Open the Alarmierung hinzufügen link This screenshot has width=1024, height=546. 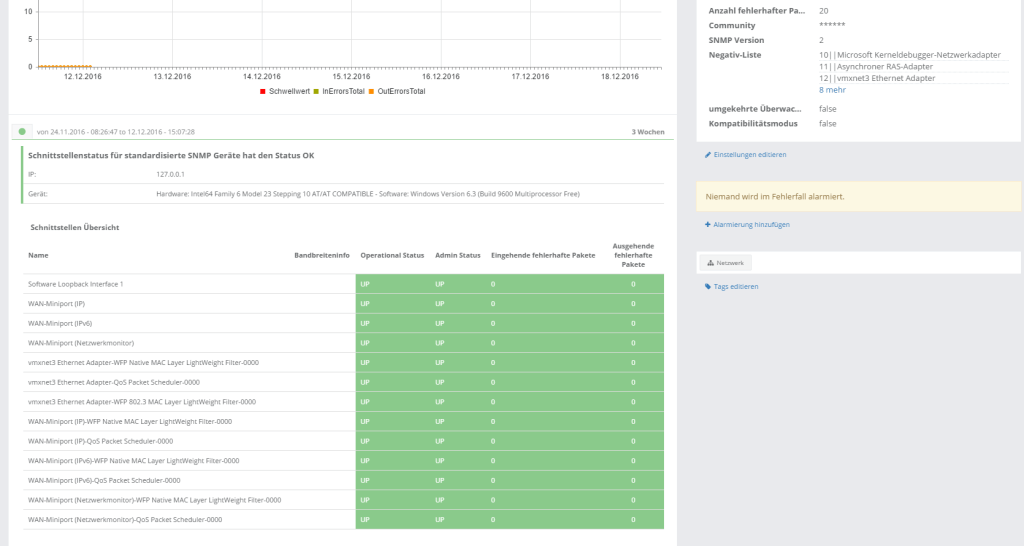click(x=751, y=225)
